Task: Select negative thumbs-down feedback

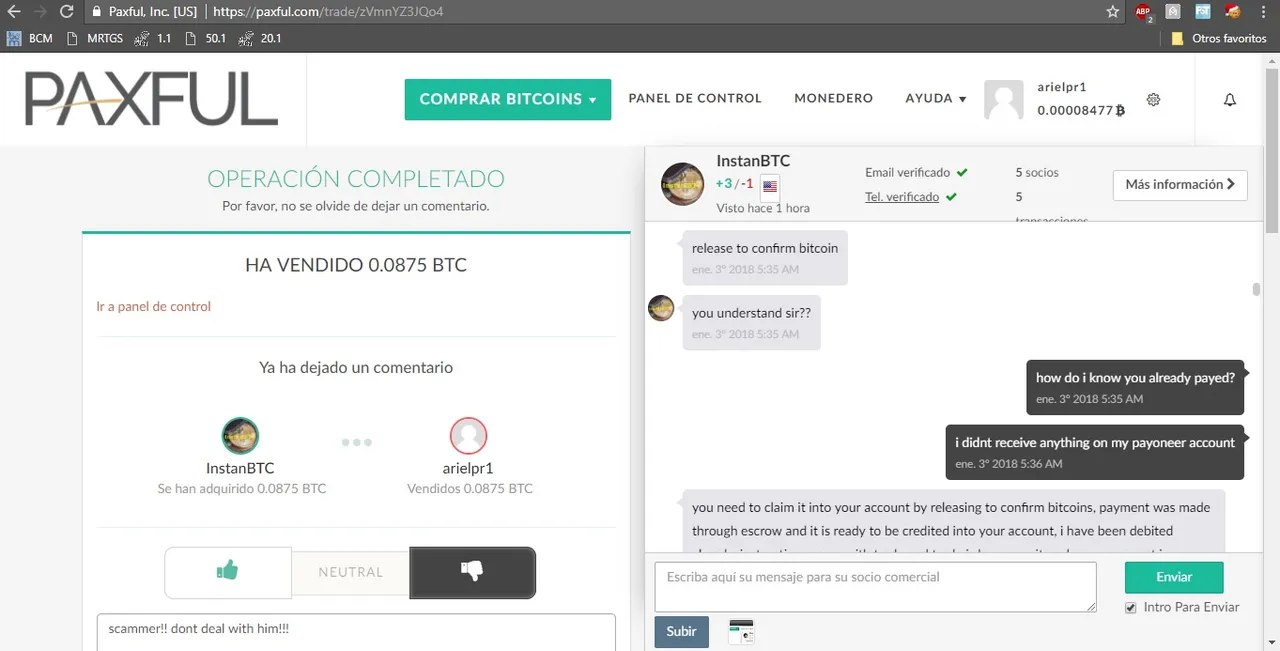Action: pyautogui.click(x=472, y=572)
